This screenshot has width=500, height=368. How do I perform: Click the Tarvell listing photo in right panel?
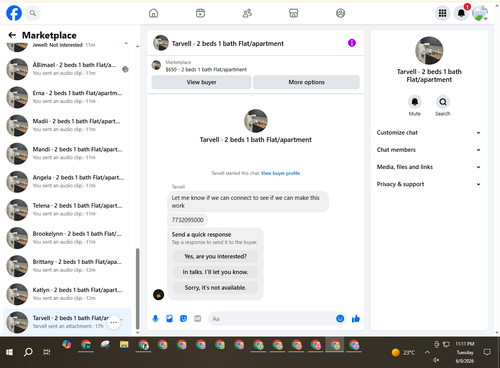[x=429, y=50]
